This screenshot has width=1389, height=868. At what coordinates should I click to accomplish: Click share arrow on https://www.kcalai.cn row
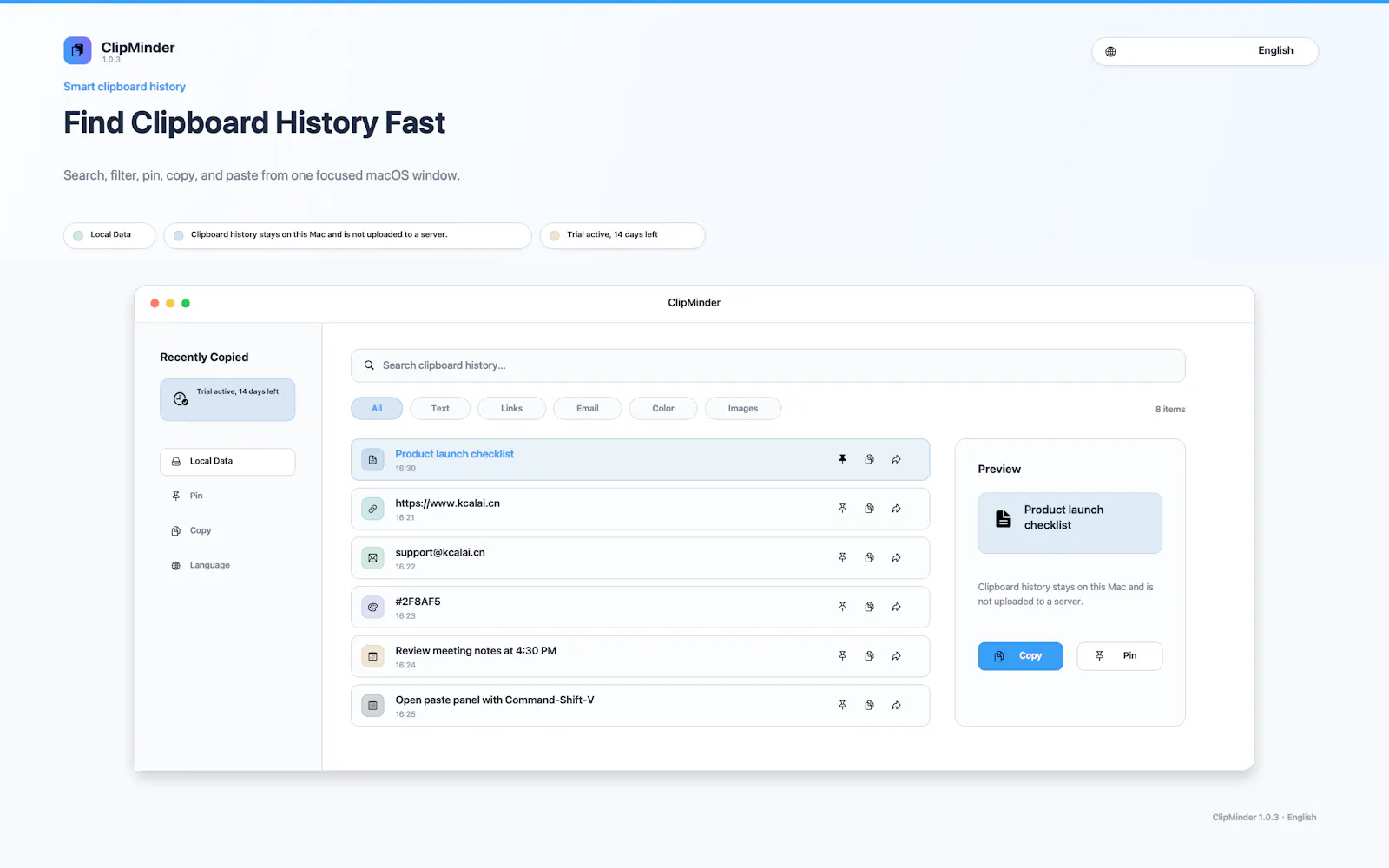pos(896,509)
